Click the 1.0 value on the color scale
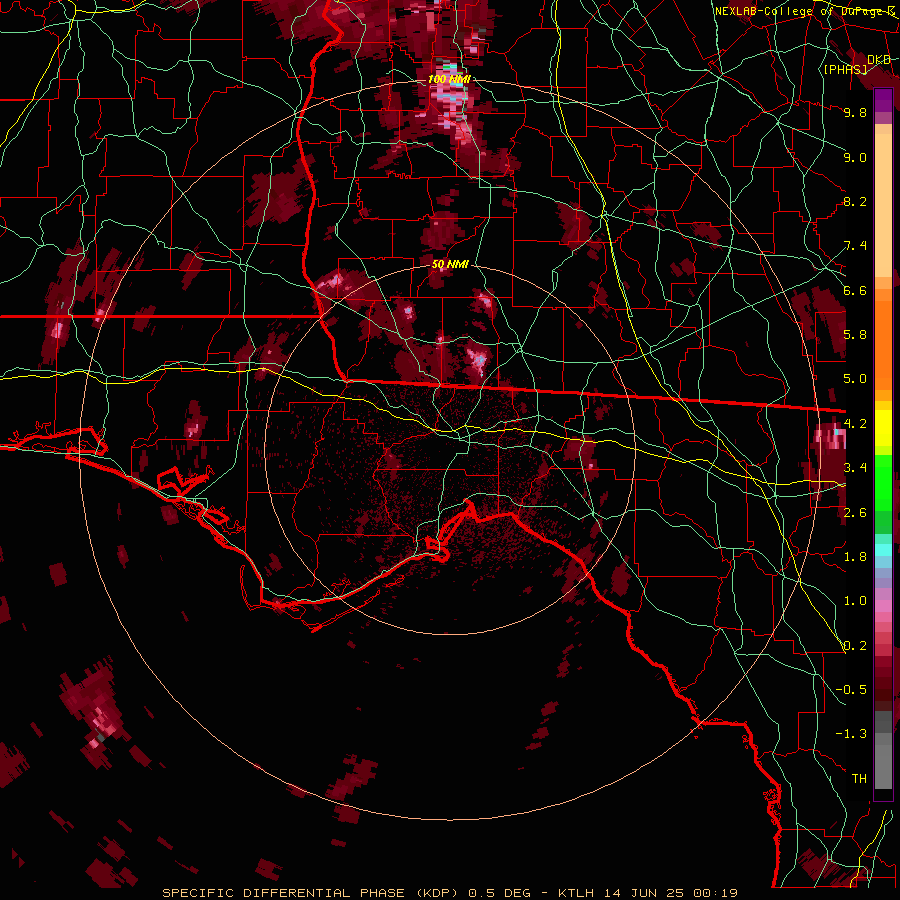This screenshot has width=900, height=900. coord(855,601)
